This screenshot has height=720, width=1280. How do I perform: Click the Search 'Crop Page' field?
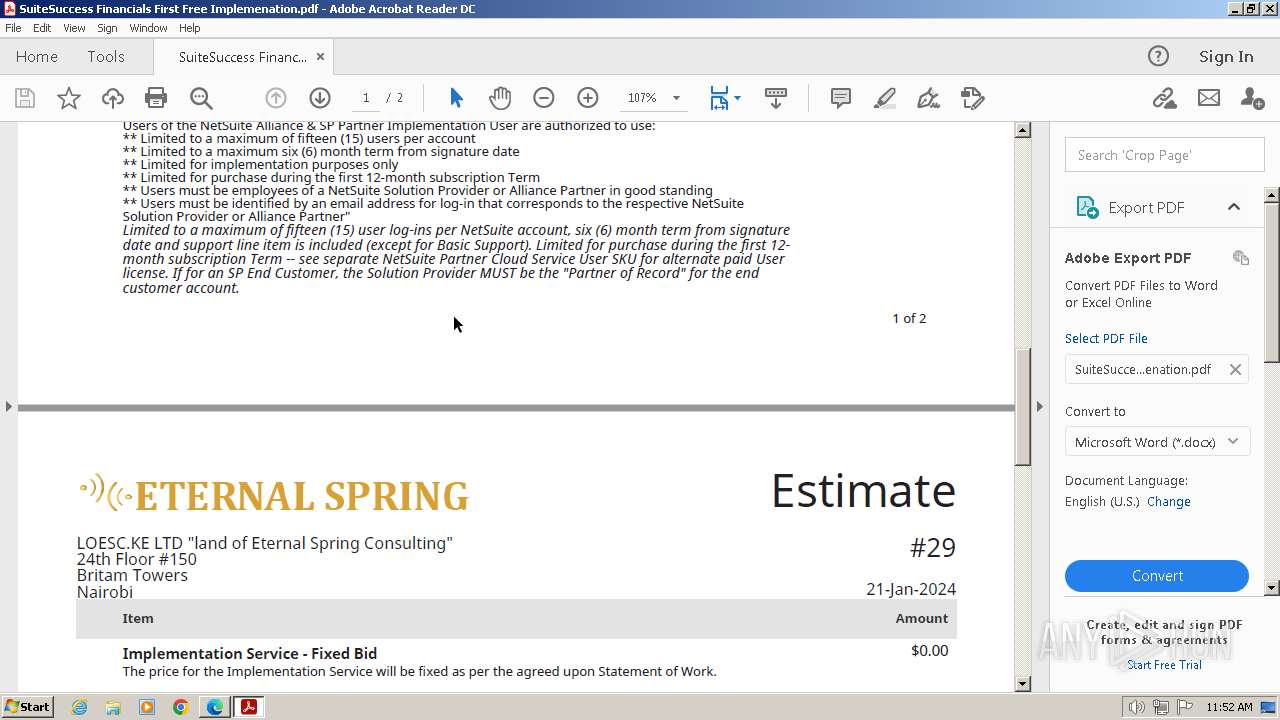click(x=1165, y=155)
